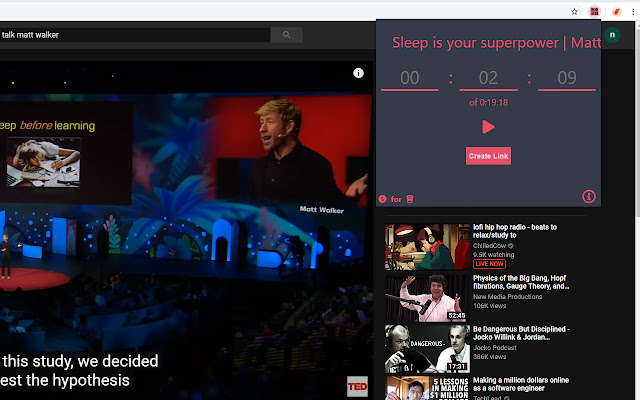Open '5 Lessons in Making $1 Million' thumbnail
Viewport: 640px width, 400px height.
427,388
